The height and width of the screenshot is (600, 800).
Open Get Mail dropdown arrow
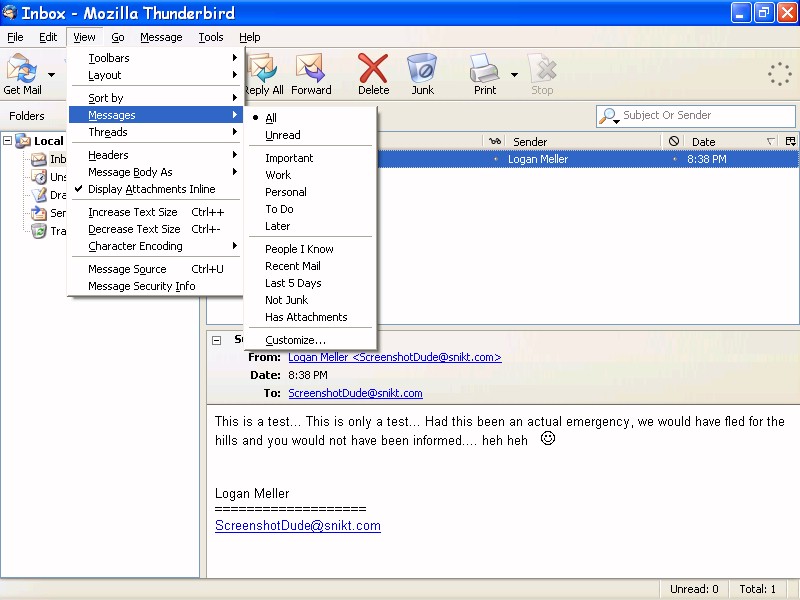tap(51, 74)
